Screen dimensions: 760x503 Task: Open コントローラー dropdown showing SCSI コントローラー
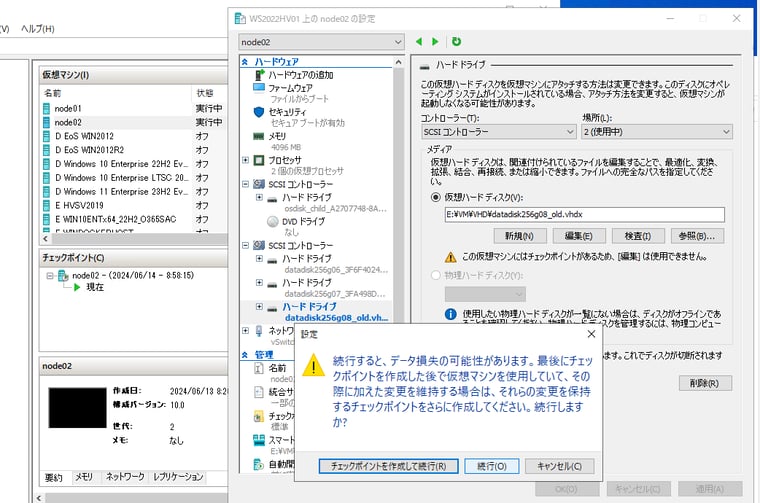tap(498, 132)
